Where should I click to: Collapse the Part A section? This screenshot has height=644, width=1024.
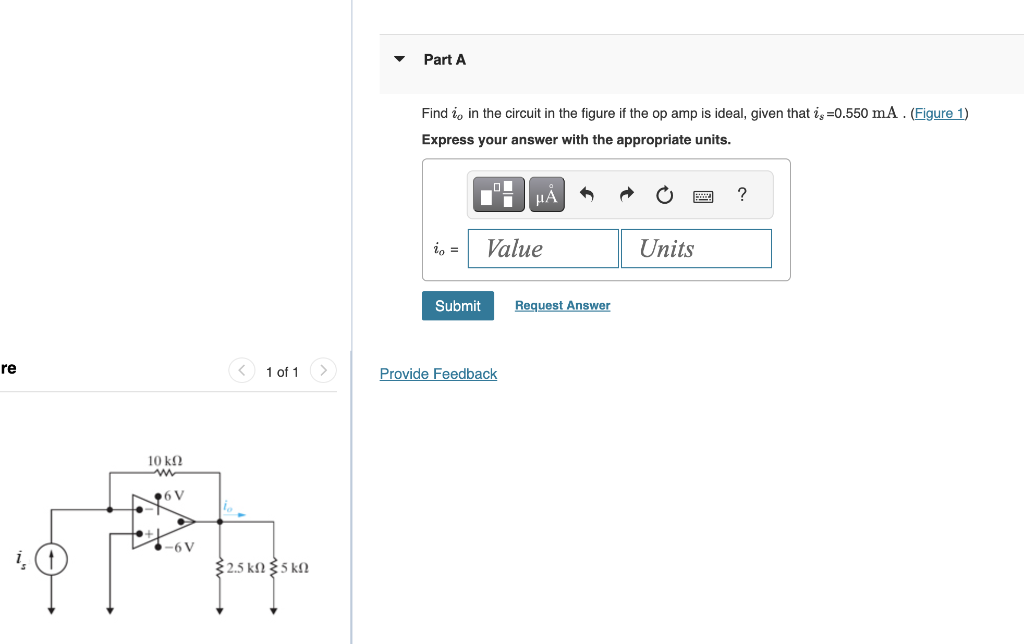pos(397,59)
